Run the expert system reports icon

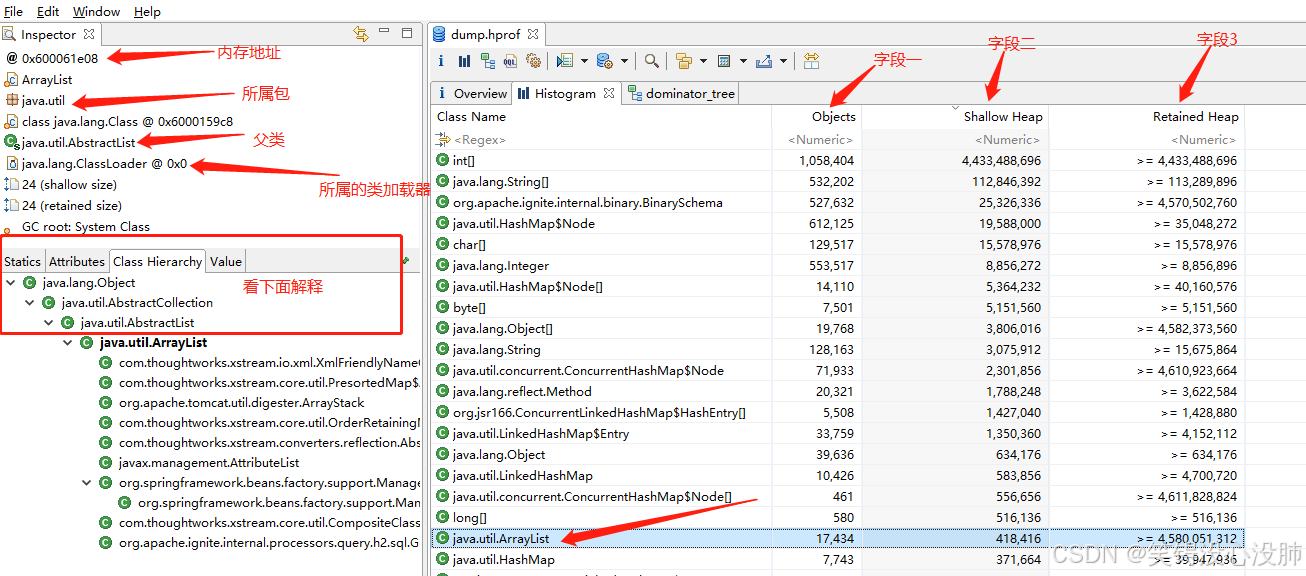tap(565, 61)
